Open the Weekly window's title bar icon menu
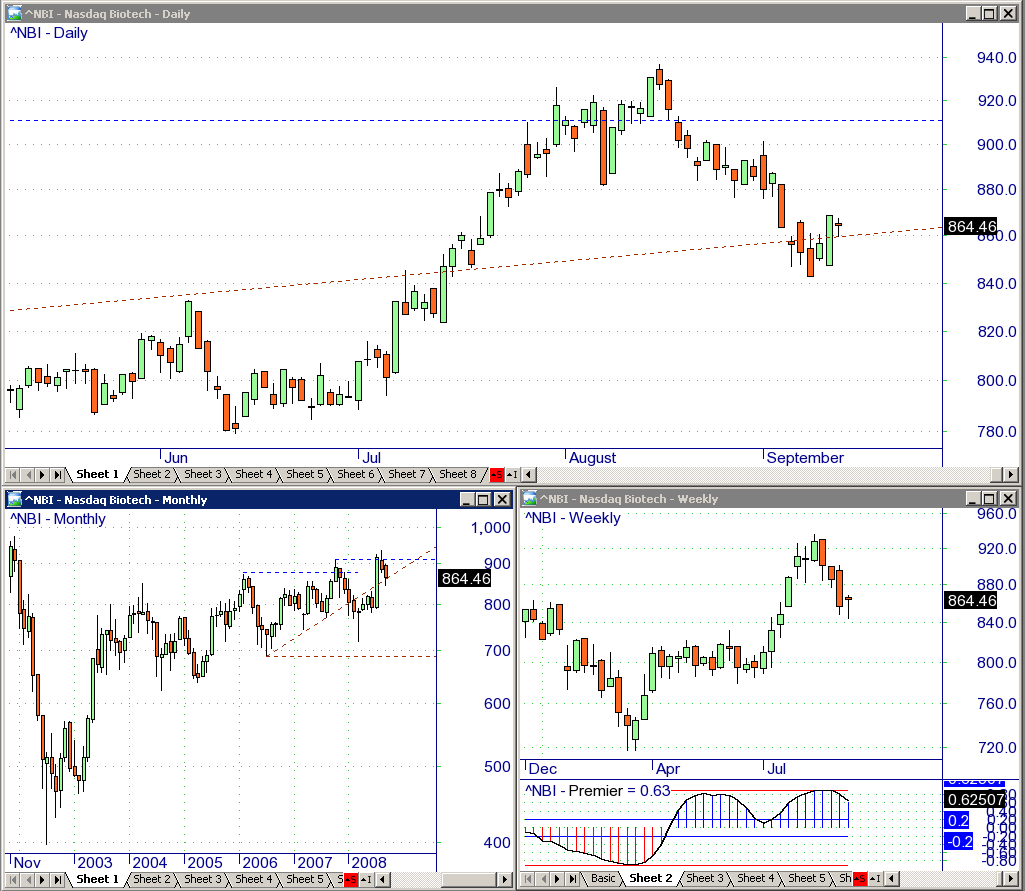Viewport: 1025px width, 891px height. (529, 499)
